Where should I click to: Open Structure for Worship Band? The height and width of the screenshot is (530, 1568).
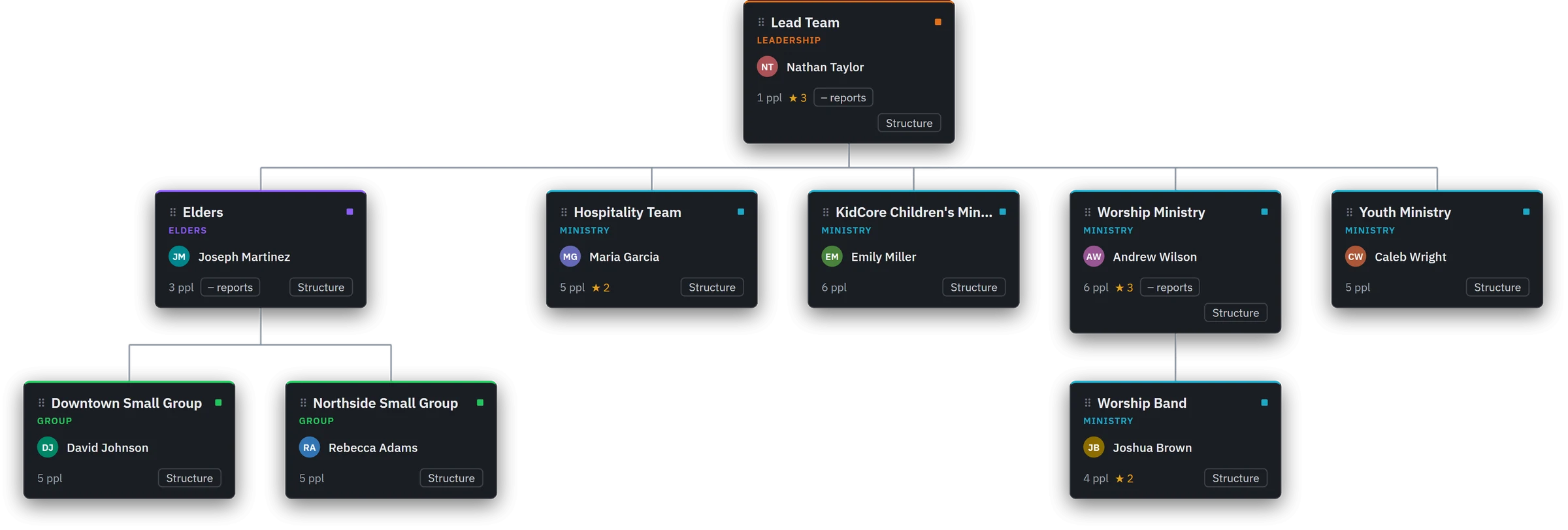coord(1235,478)
